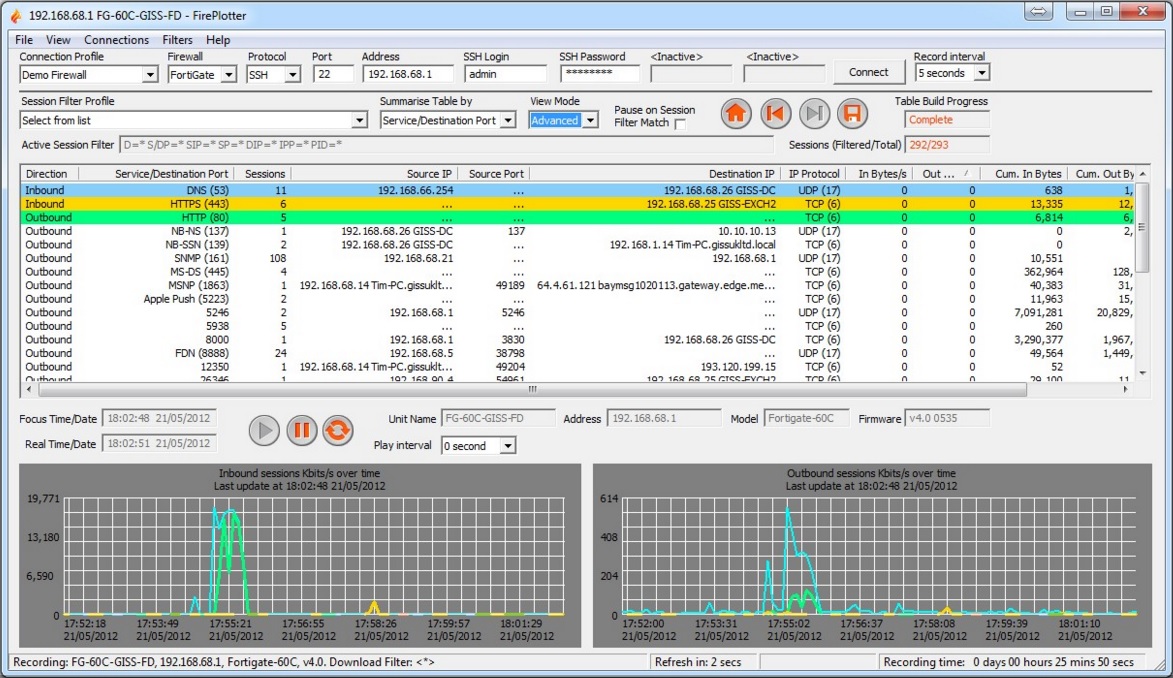Click the floppy disk save icon
Viewport: 1173px width, 678px height.
853,113
